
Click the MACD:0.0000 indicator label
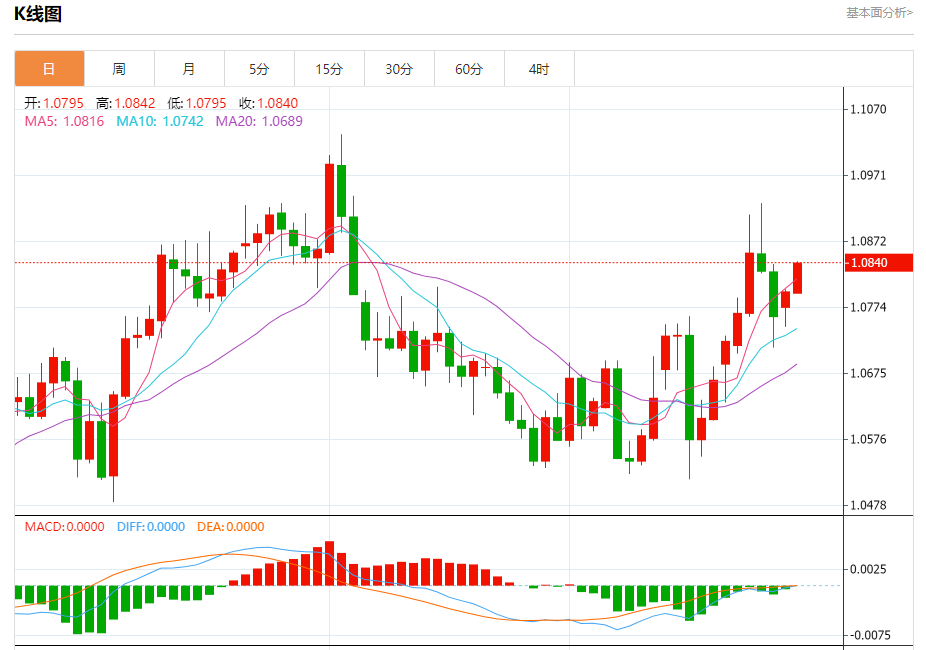pos(64,527)
